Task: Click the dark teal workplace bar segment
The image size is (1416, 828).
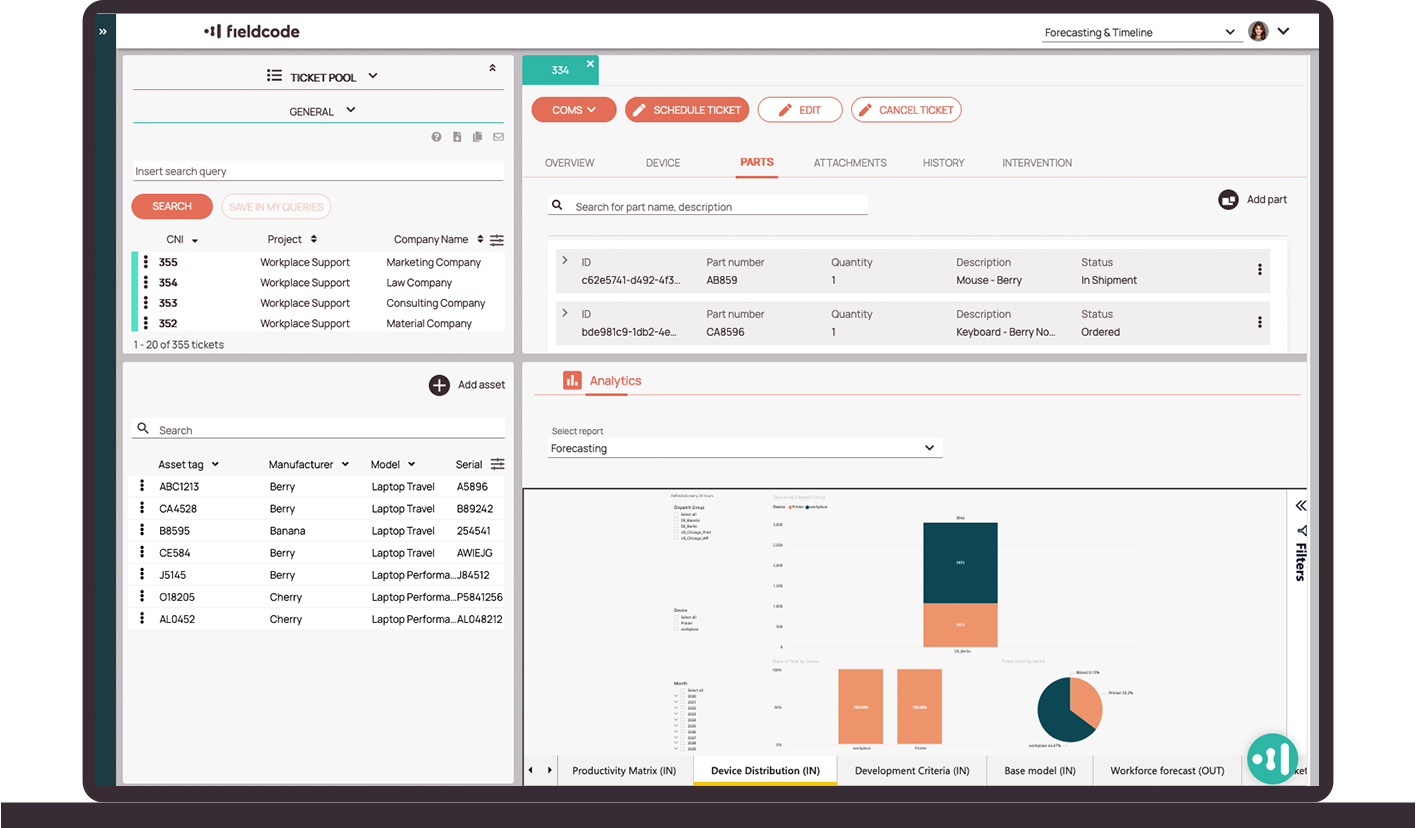Action: point(960,562)
